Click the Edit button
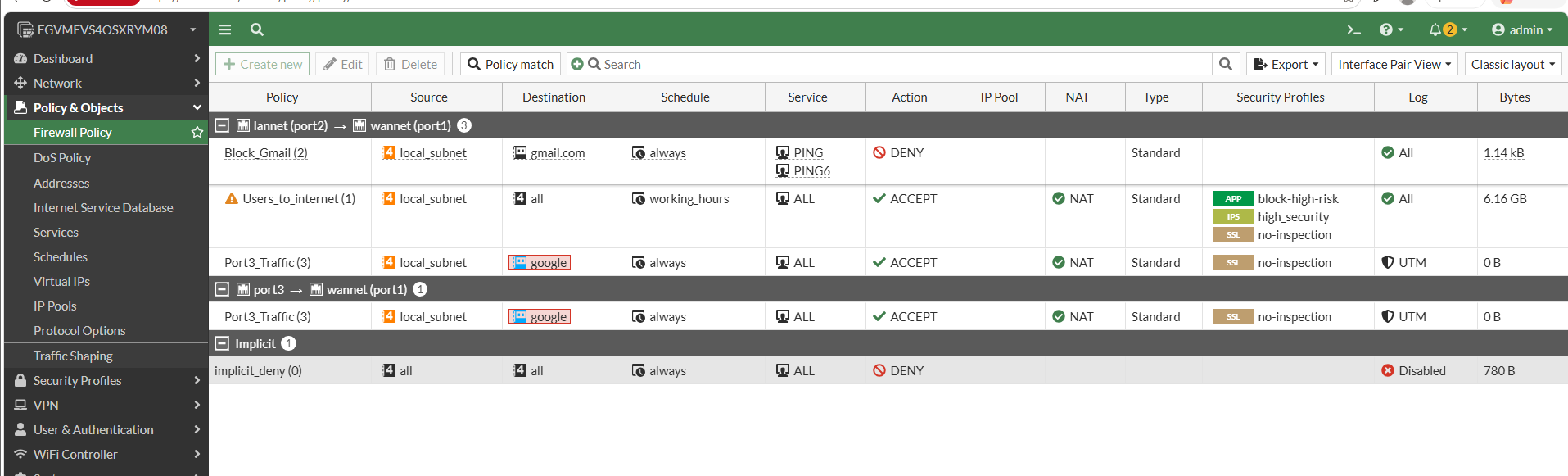1568x476 pixels. point(342,64)
